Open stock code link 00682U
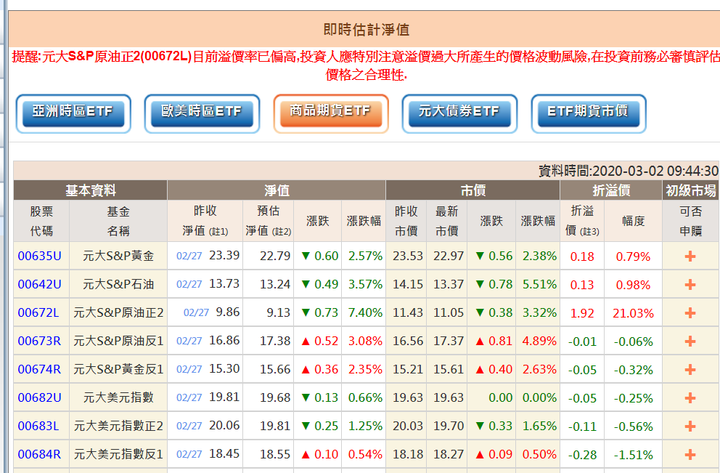720x473 pixels. 39,398
